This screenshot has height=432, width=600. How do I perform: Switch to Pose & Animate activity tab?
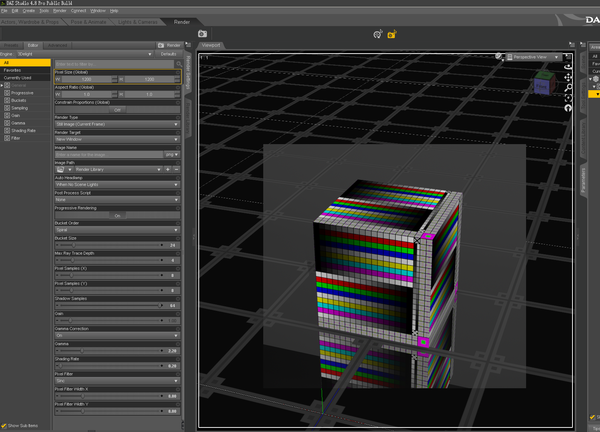coord(88,22)
